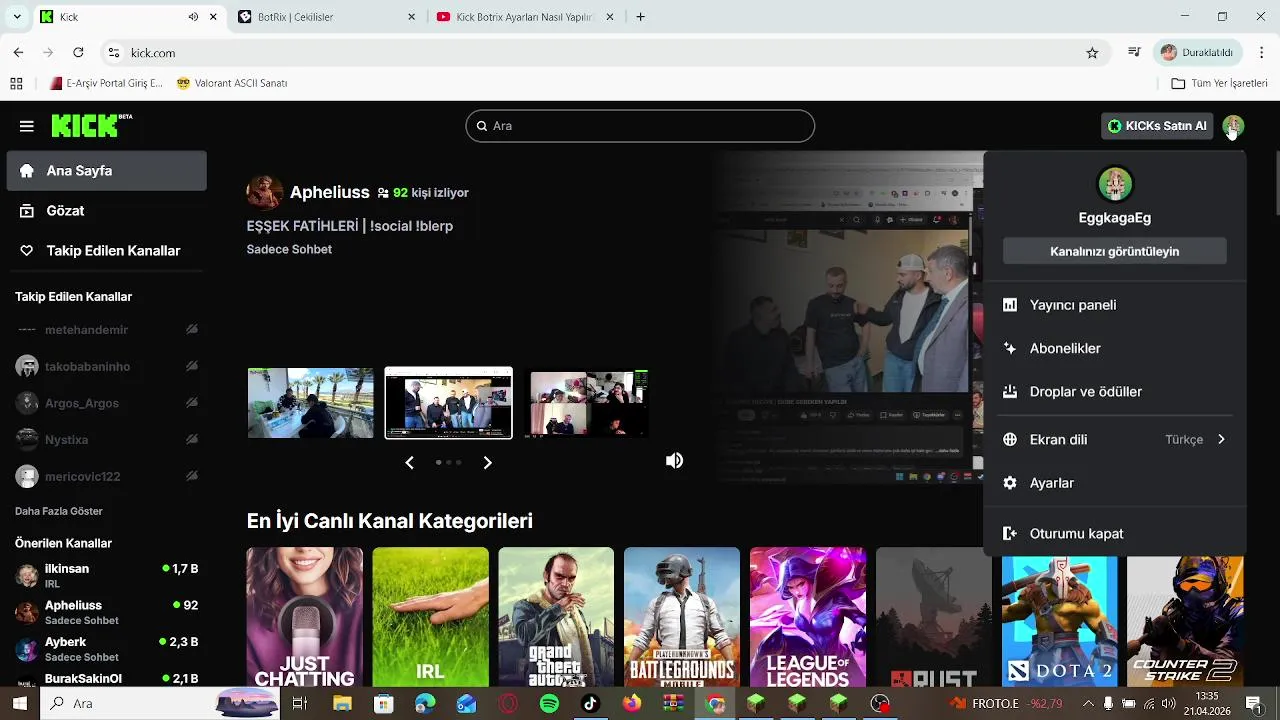Click the Abonelikler sparkle icon
Screen dimensions: 1280x720
[1010, 348]
